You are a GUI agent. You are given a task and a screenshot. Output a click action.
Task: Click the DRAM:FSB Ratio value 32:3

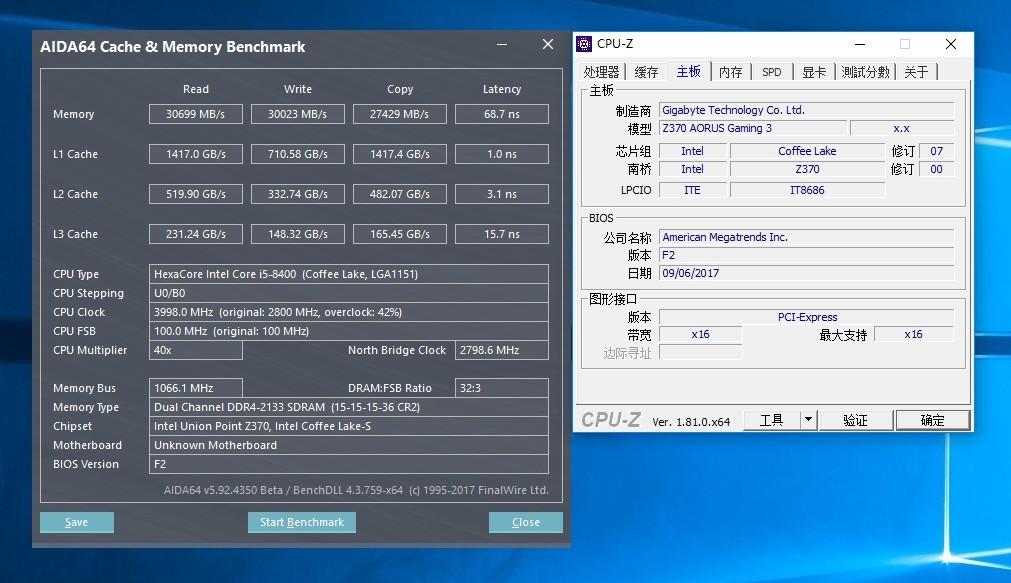[502, 388]
